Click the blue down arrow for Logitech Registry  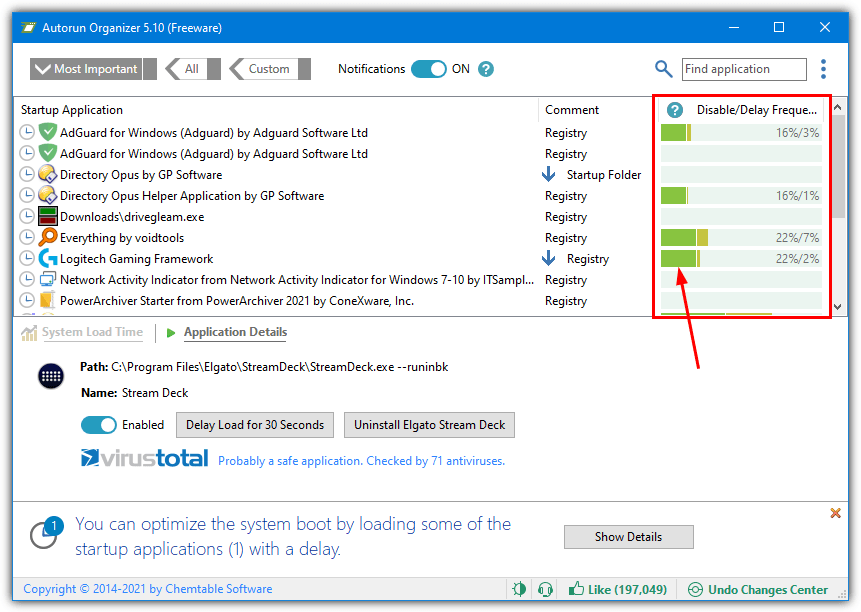pyautogui.click(x=548, y=258)
